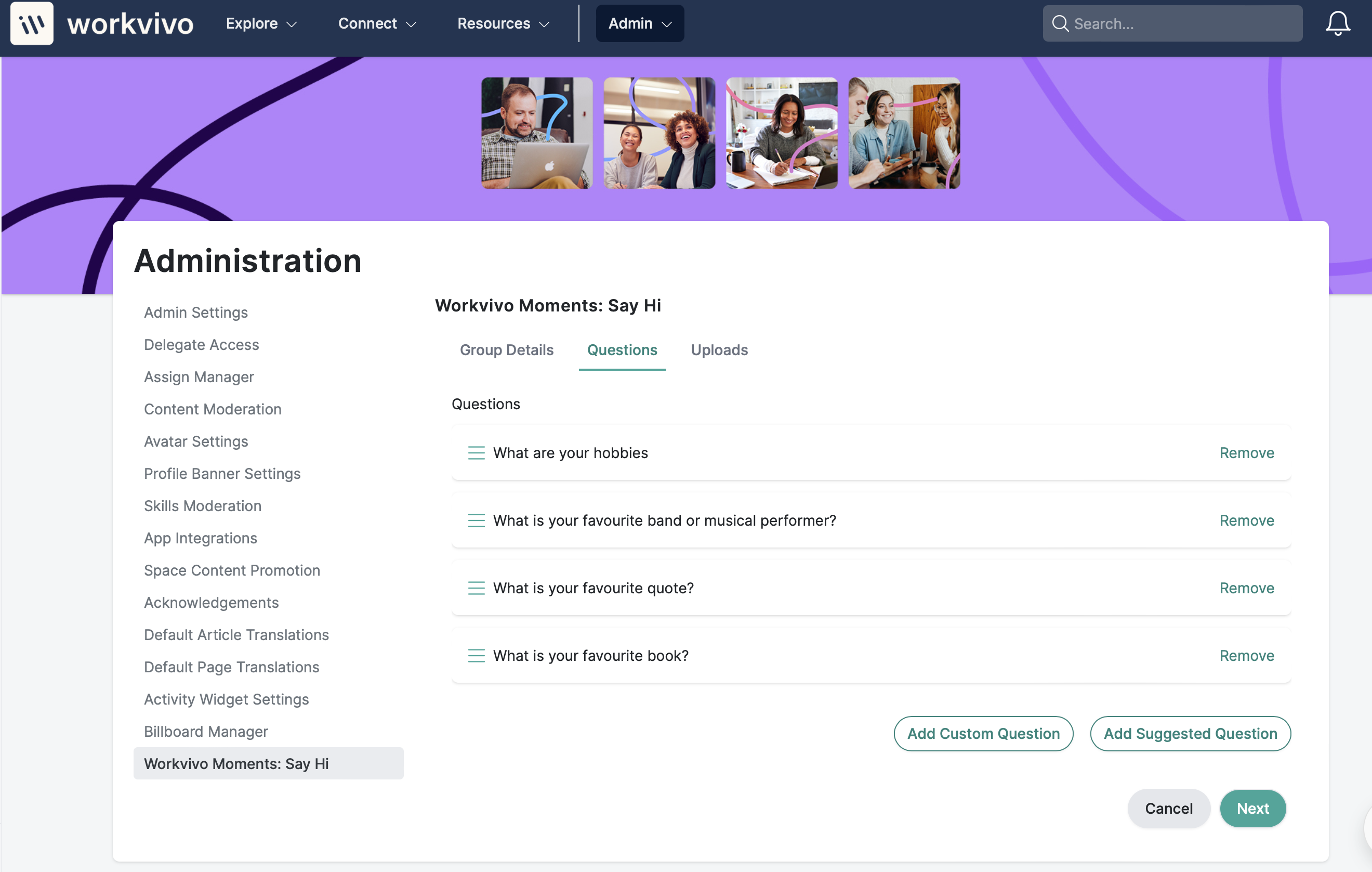The height and width of the screenshot is (872, 1372).
Task: Remove the favourite quote question
Action: point(1247,588)
